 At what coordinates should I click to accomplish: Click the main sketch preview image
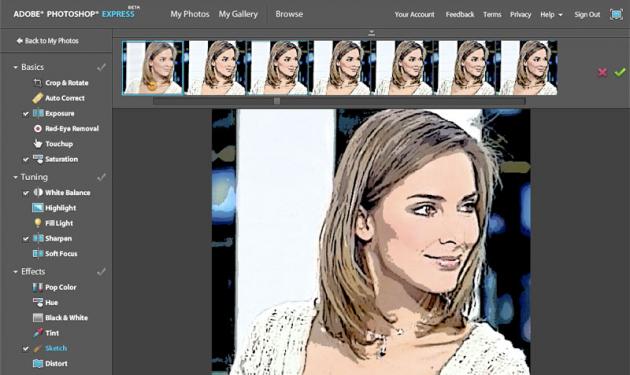point(371,242)
